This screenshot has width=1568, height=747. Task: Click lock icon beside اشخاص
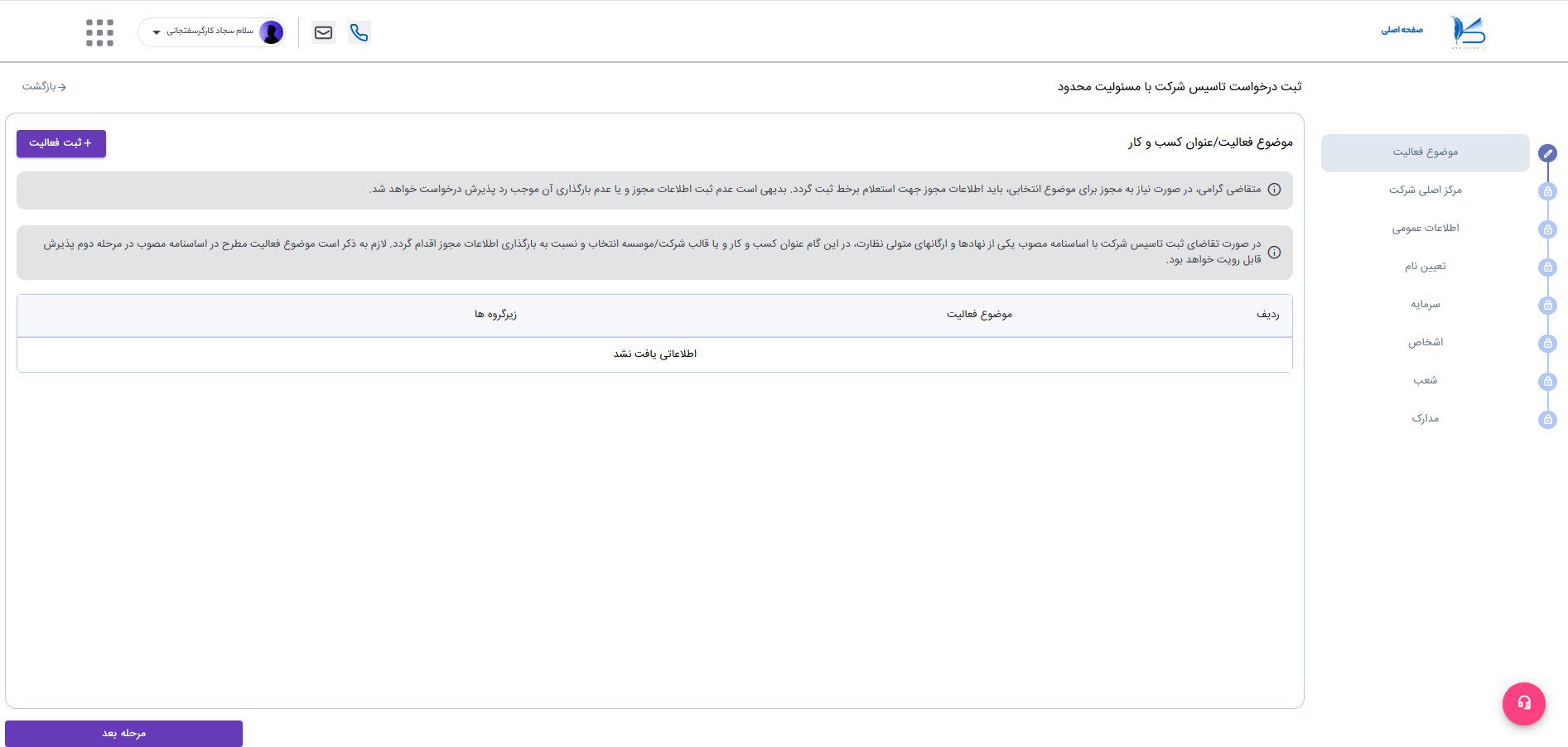click(x=1547, y=344)
